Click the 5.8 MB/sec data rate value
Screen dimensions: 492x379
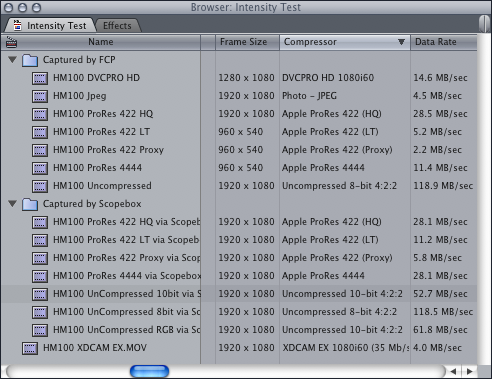tap(437, 258)
